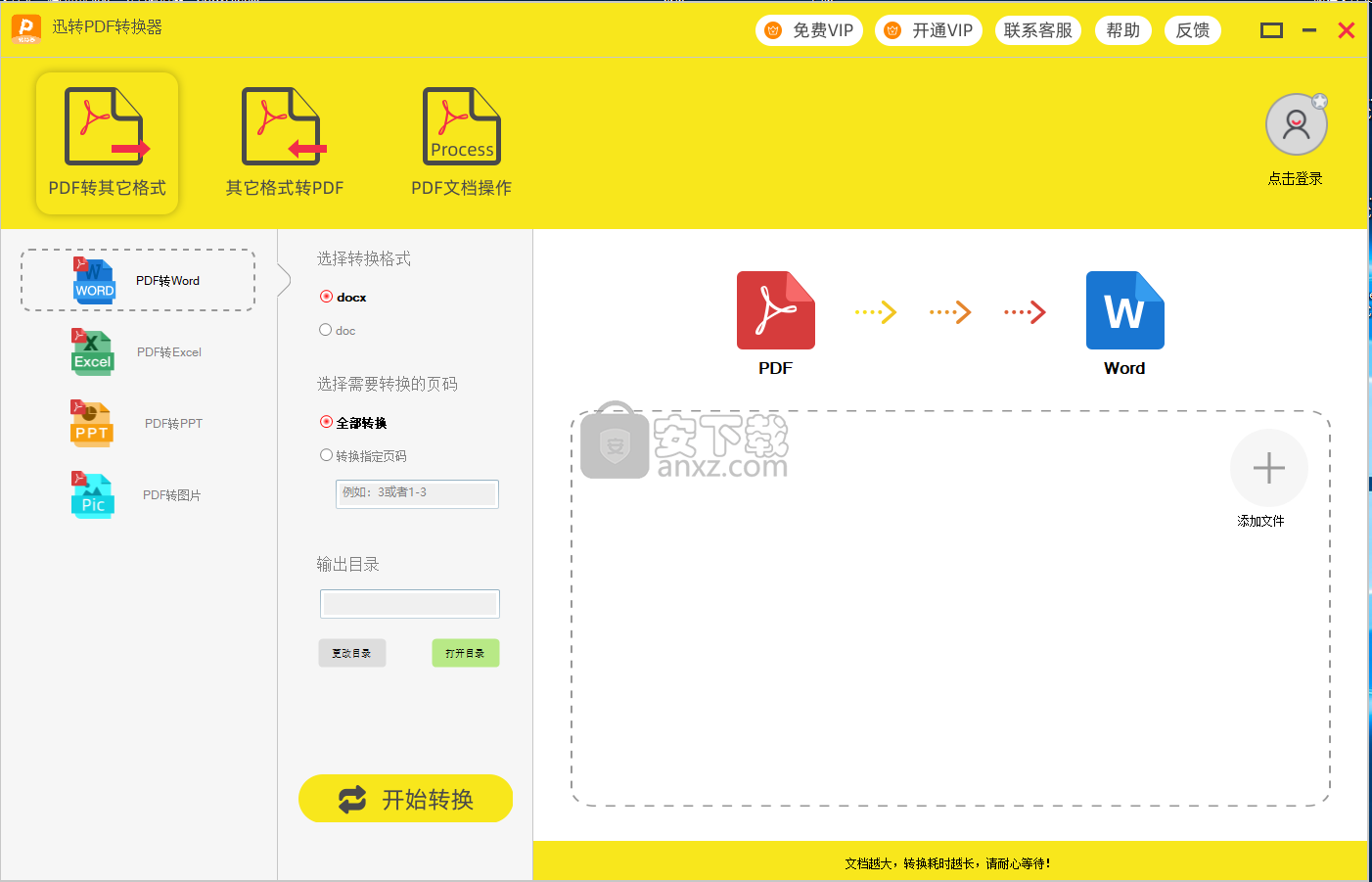Image resolution: width=1372 pixels, height=882 pixels.
Task: Click the red PDF document icon
Action: [x=775, y=310]
